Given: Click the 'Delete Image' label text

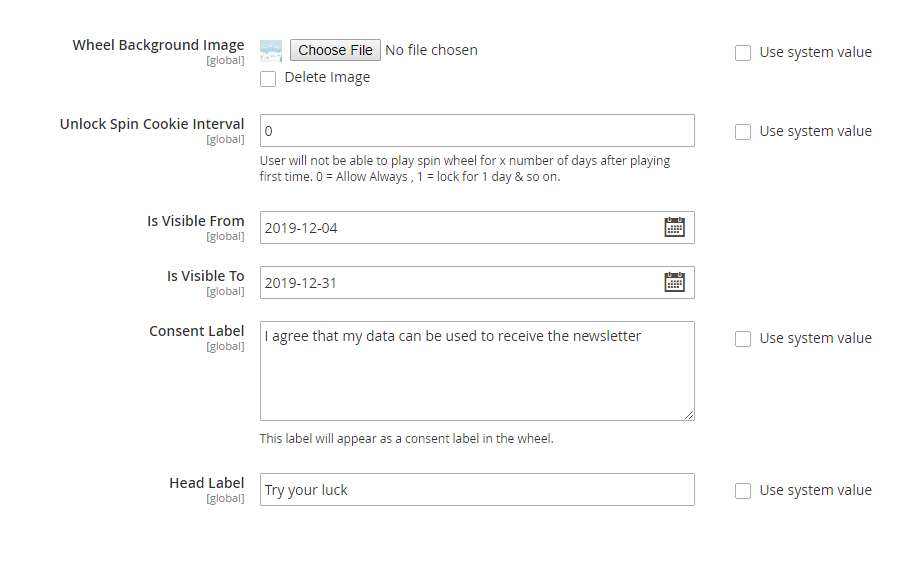Looking at the screenshot, I should [327, 78].
